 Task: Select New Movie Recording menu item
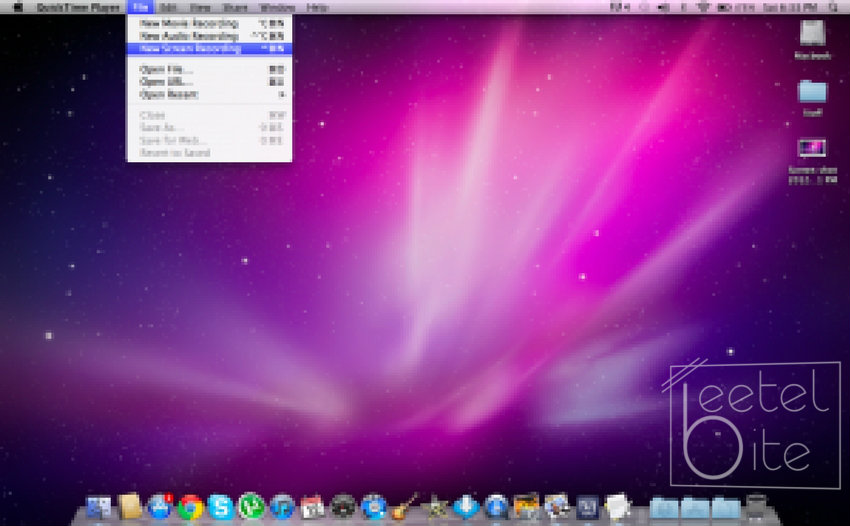pos(209,23)
